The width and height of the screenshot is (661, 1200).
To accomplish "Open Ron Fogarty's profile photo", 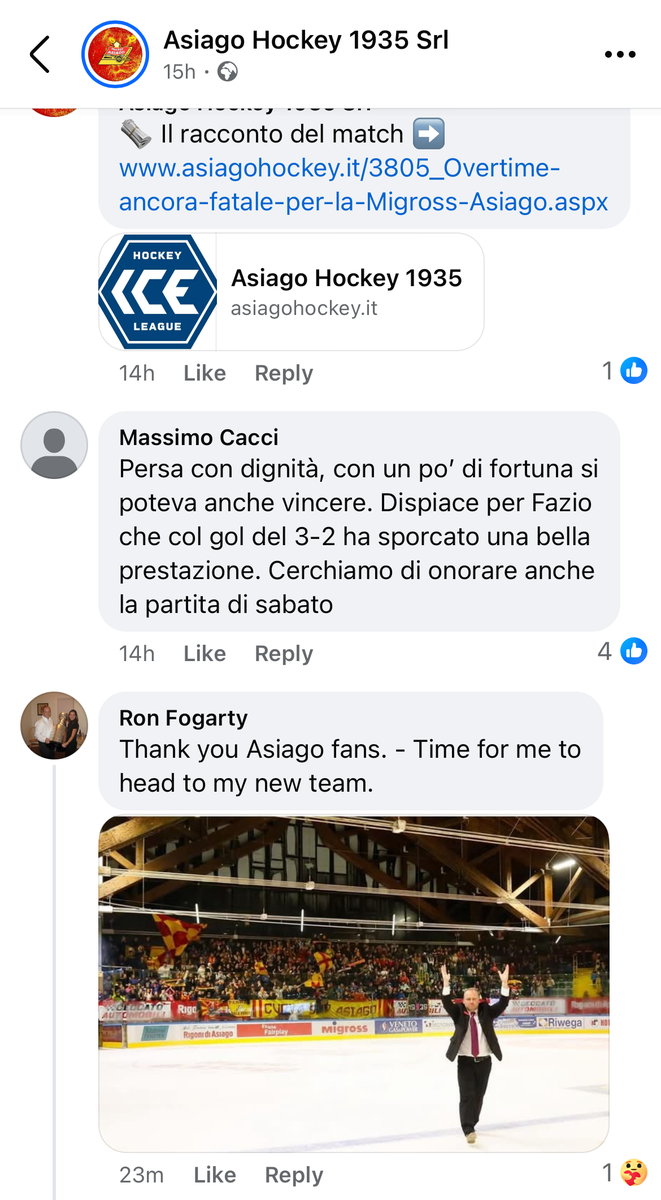I will click(x=54, y=725).
